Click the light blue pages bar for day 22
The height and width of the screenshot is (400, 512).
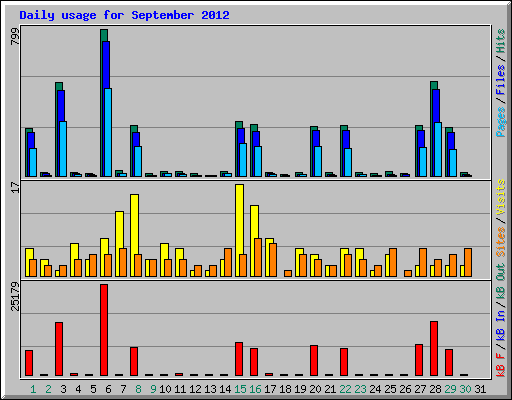coord(348,162)
